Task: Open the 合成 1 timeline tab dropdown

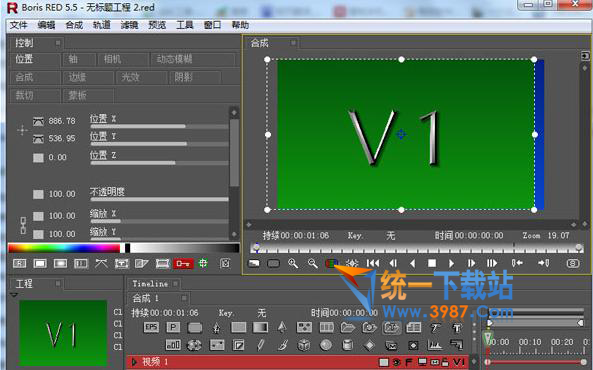Action: tap(184, 298)
